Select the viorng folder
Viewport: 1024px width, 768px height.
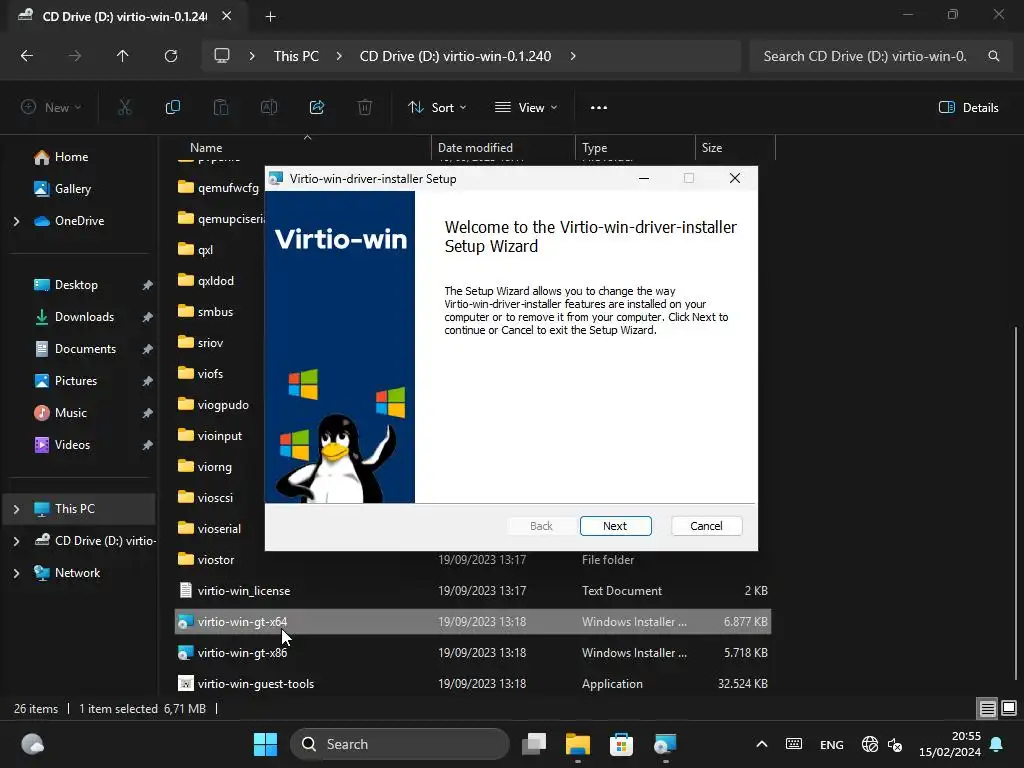[x=214, y=467]
